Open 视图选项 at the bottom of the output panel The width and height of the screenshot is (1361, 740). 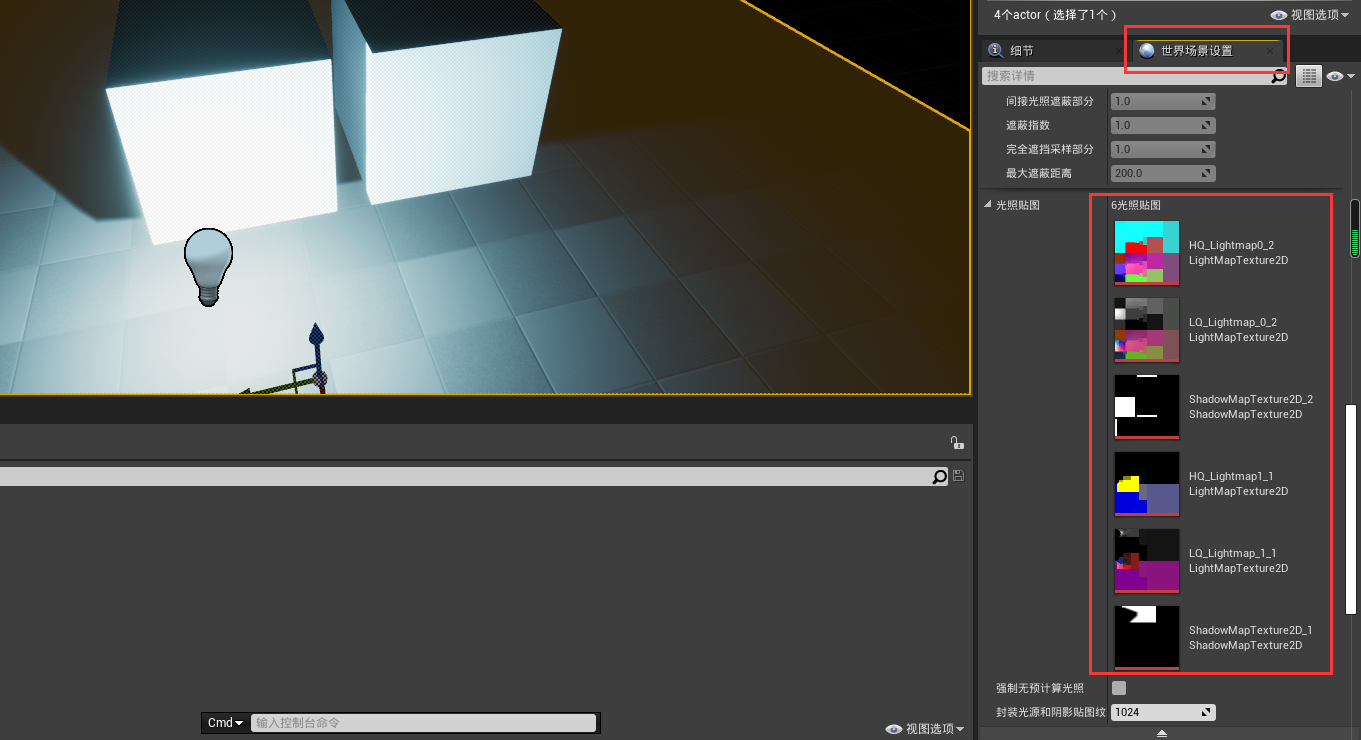pyautogui.click(x=924, y=729)
